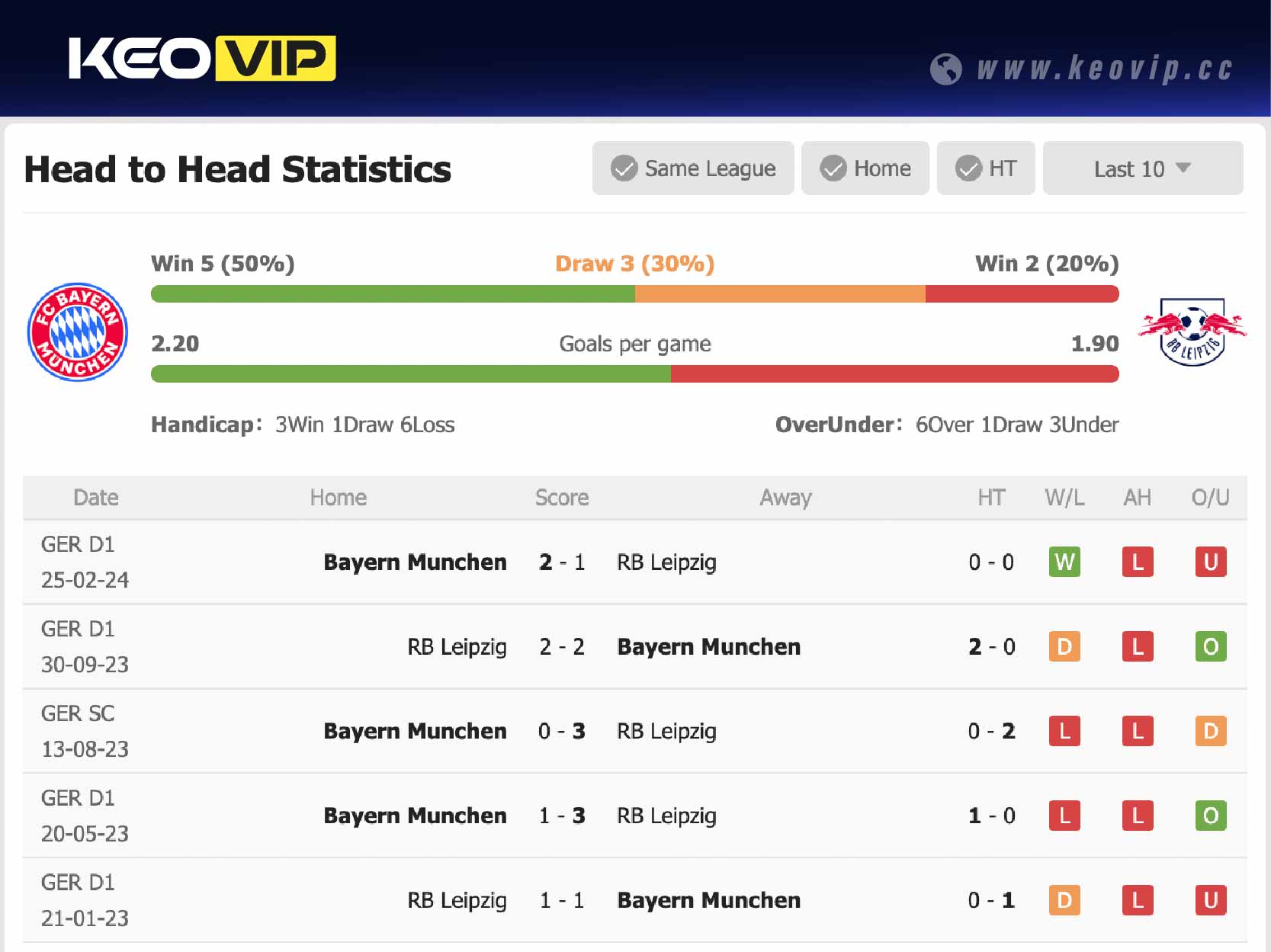Open the Last 10 dropdown

tap(1142, 168)
